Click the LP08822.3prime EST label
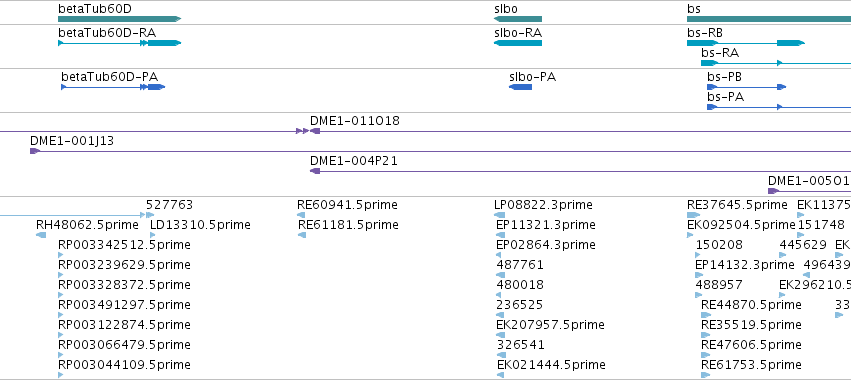Viewport: 851px width, 380px height. pyautogui.click(x=543, y=205)
